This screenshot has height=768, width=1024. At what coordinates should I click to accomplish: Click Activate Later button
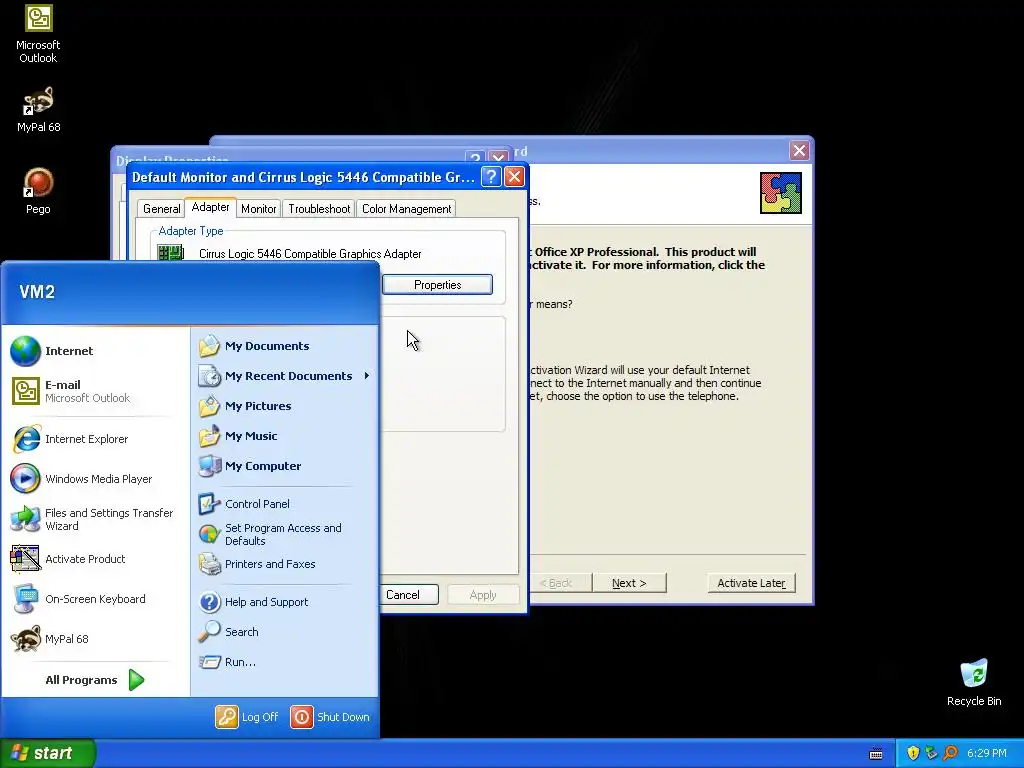(x=751, y=583)
